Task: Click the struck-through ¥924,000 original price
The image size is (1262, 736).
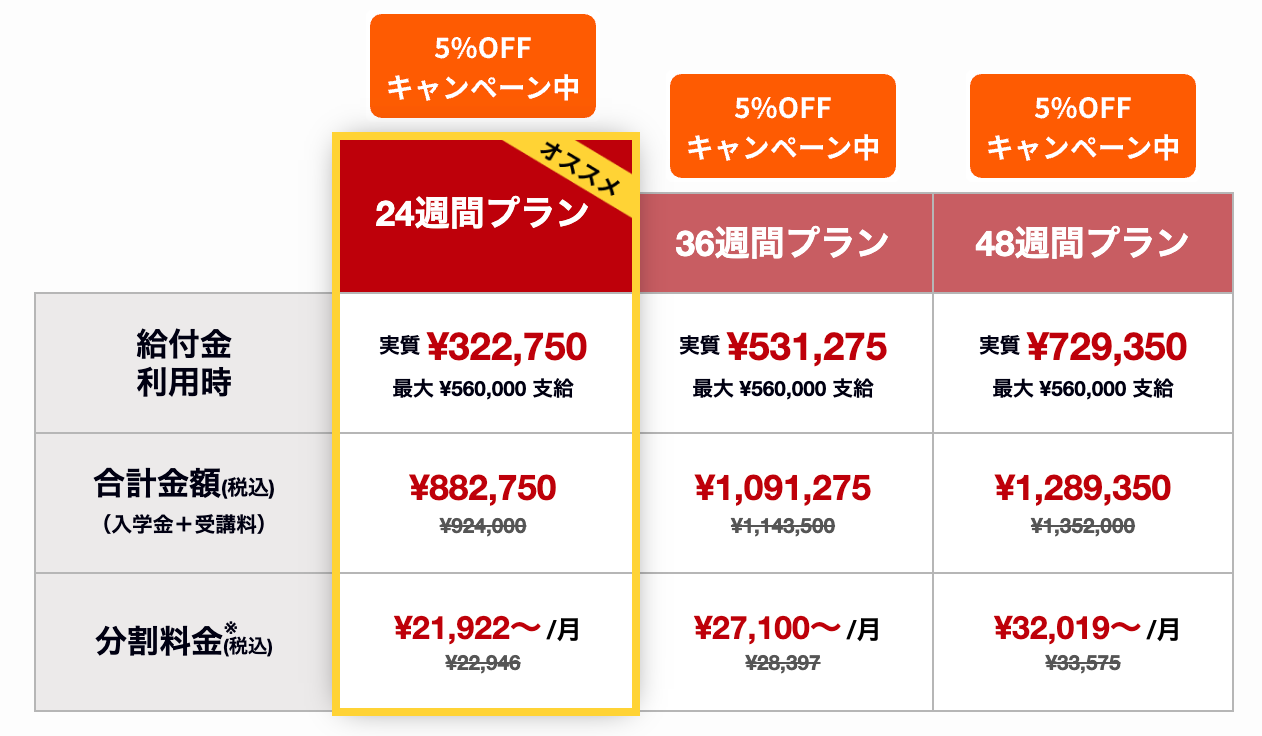Action: click(483, 526)
